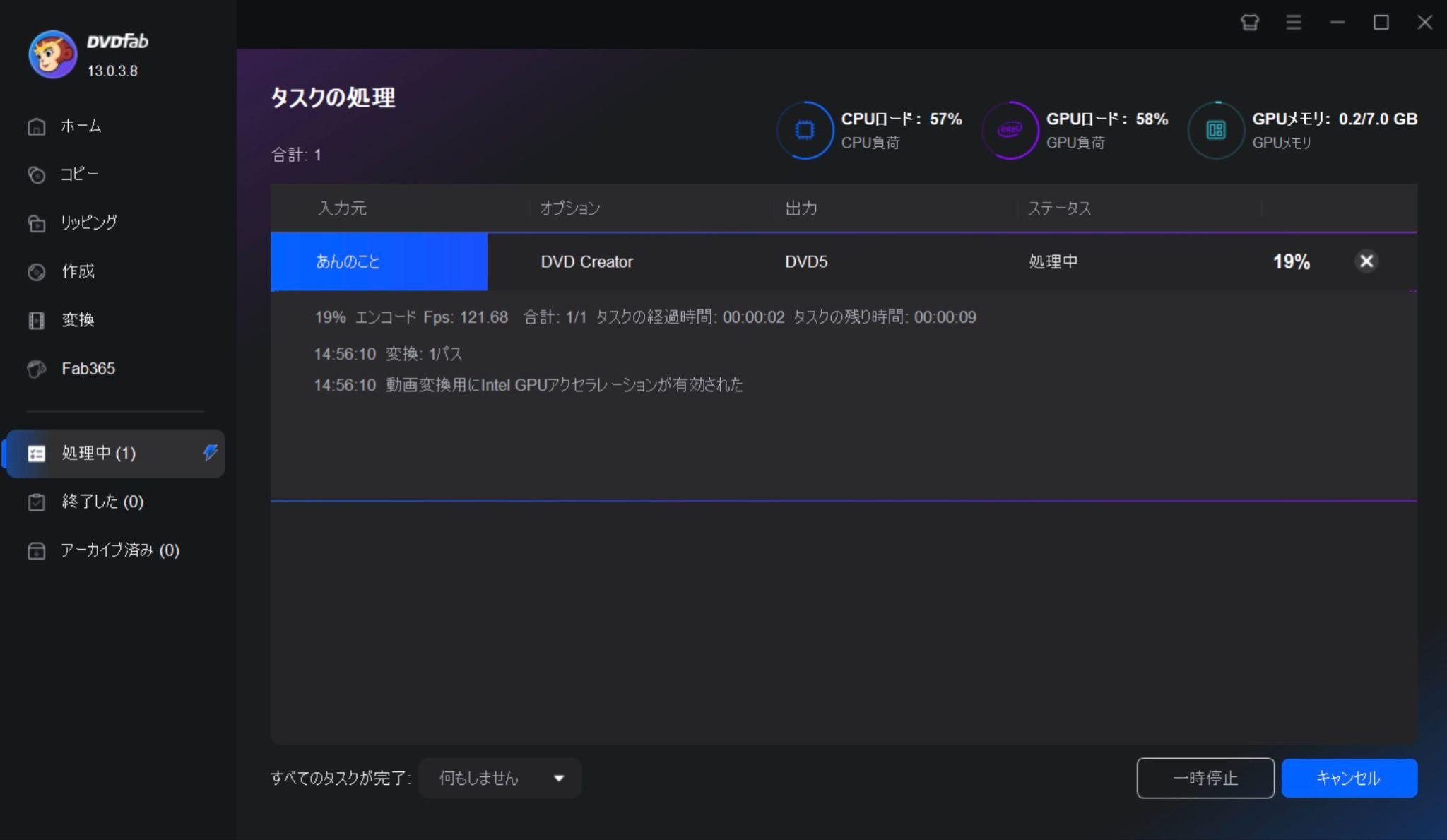Viewport: 1447px width, 840px height.
Task: Open the hamburger menu in title bar
Action: 1294,23
